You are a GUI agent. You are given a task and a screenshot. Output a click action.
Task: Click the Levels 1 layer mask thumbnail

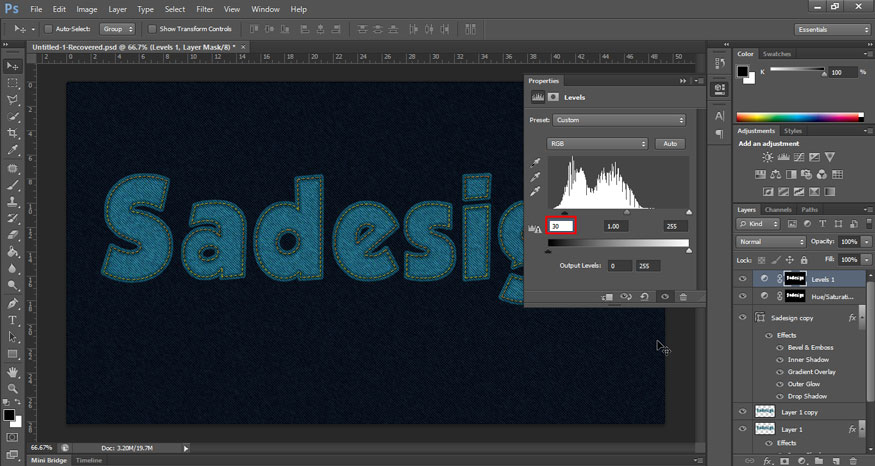click(x=795, y=279)
